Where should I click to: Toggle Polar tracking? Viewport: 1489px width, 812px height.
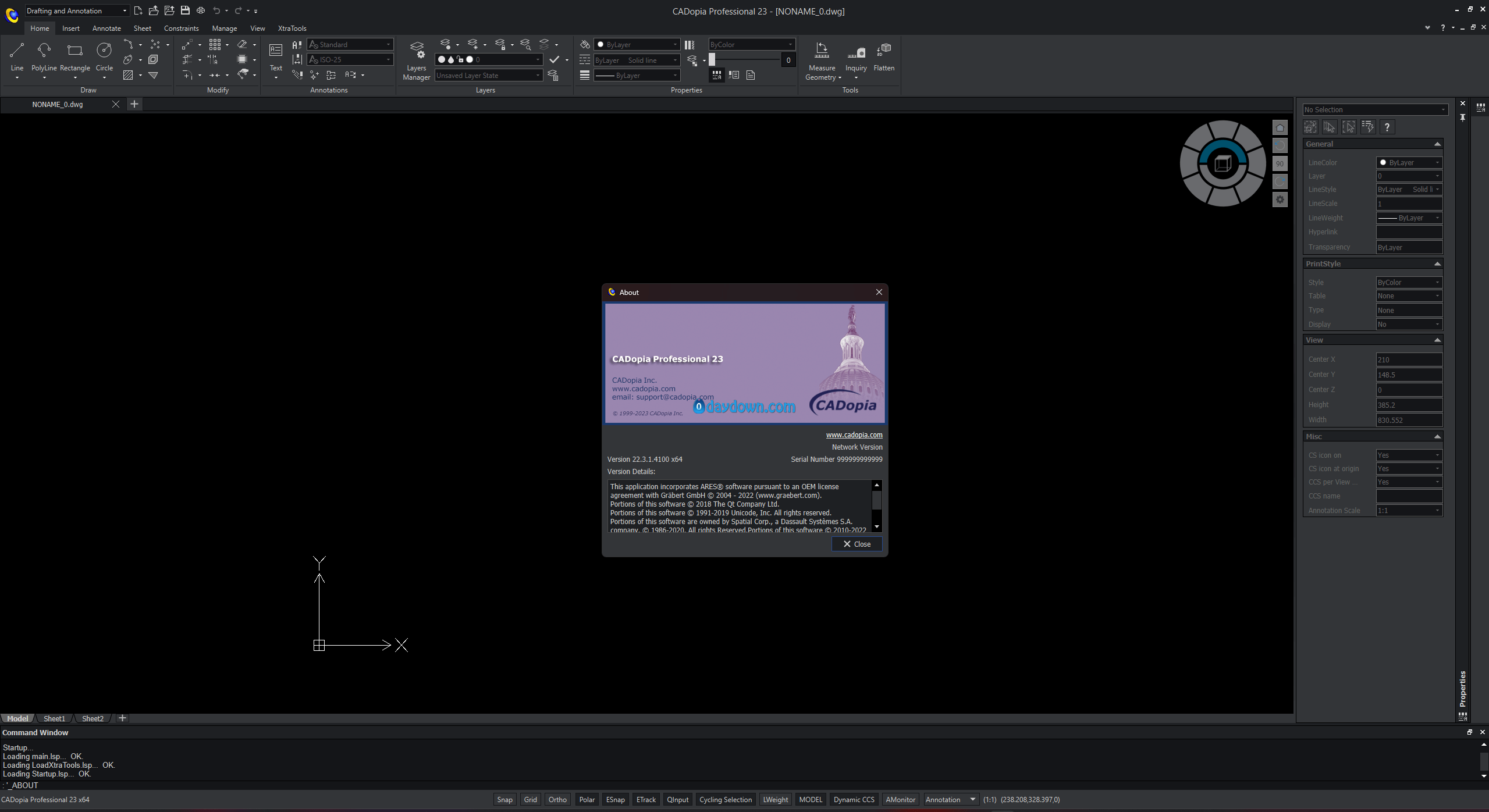[x=587, y=799]
